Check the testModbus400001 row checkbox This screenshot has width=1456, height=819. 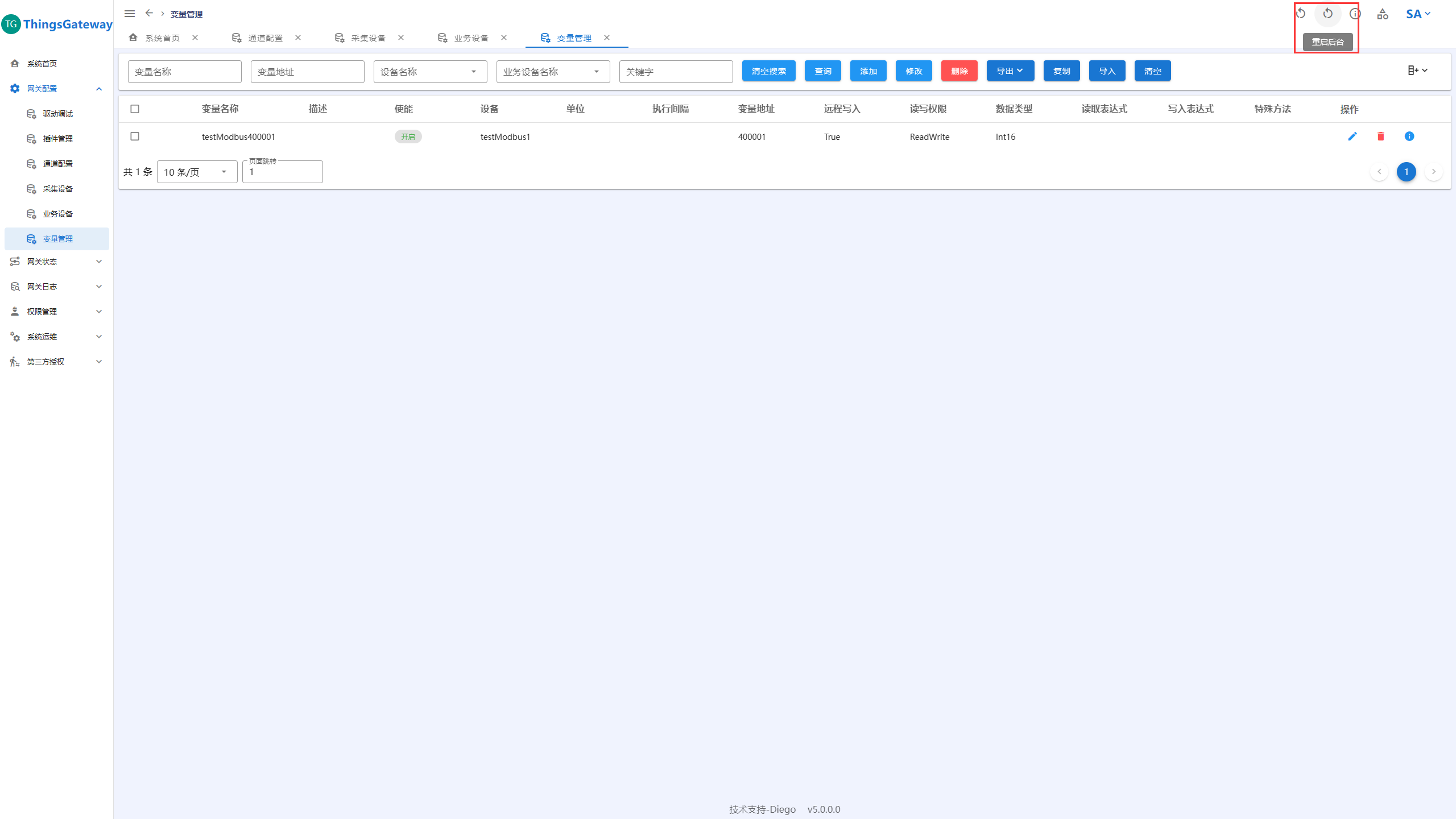[135, 136]
